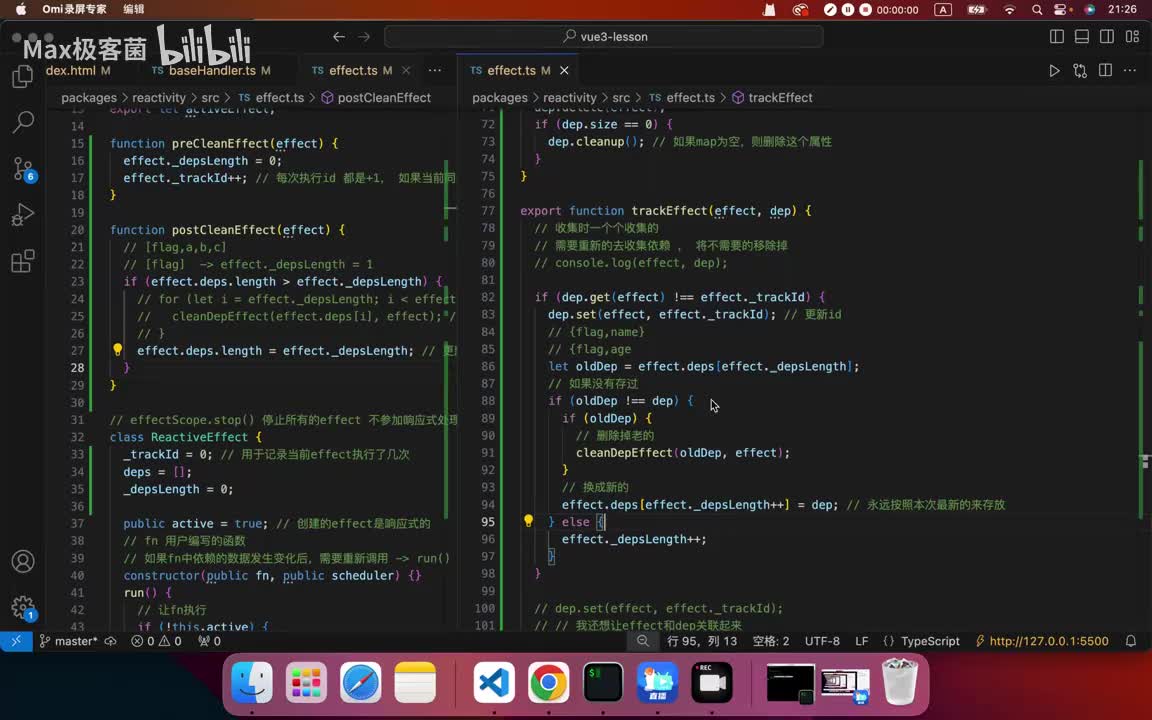Open Run and Debug view
This screenshot has height=720, width=1152.
pos(23,215)
